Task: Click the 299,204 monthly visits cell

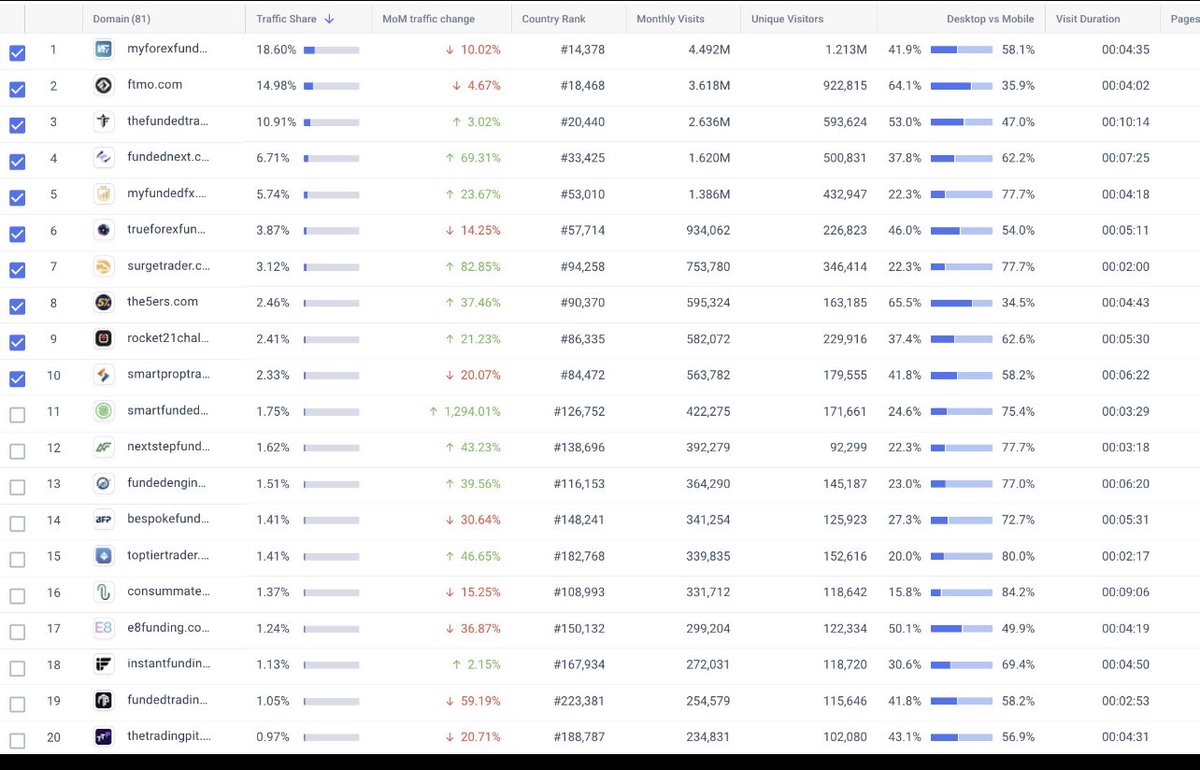Action: coord(708,628)
